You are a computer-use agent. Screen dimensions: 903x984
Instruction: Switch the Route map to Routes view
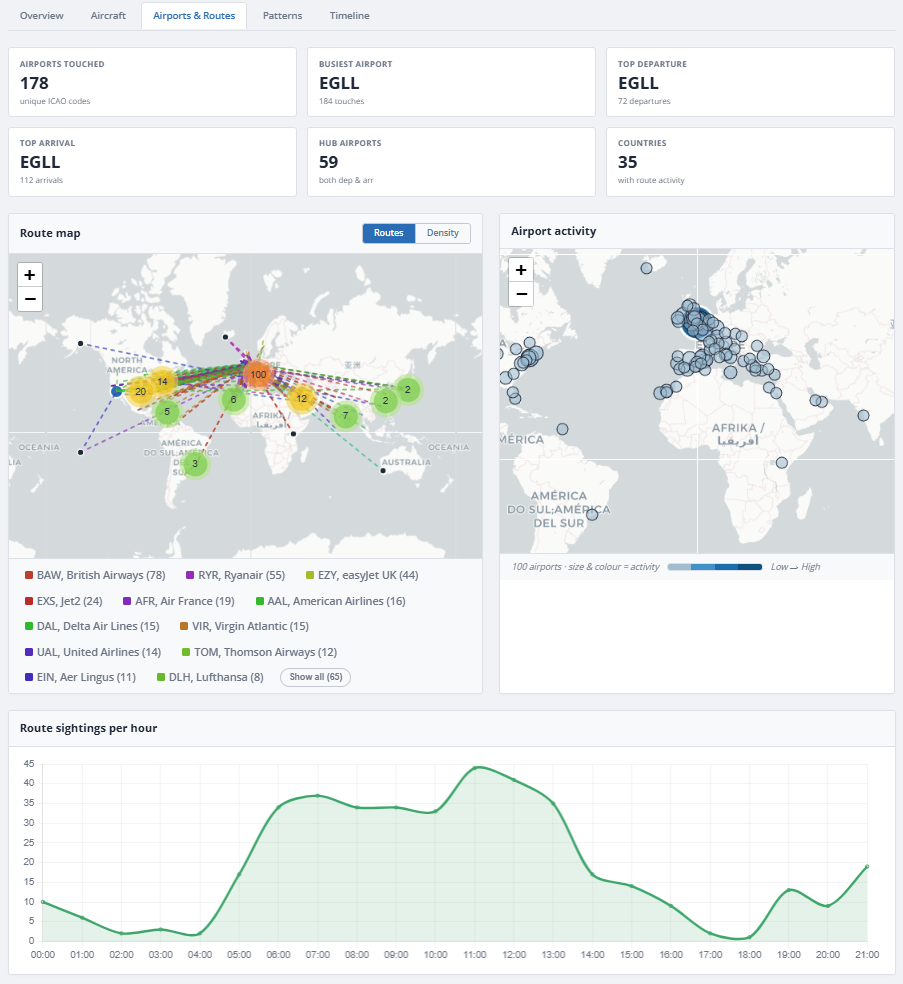(x=388, y=233)
